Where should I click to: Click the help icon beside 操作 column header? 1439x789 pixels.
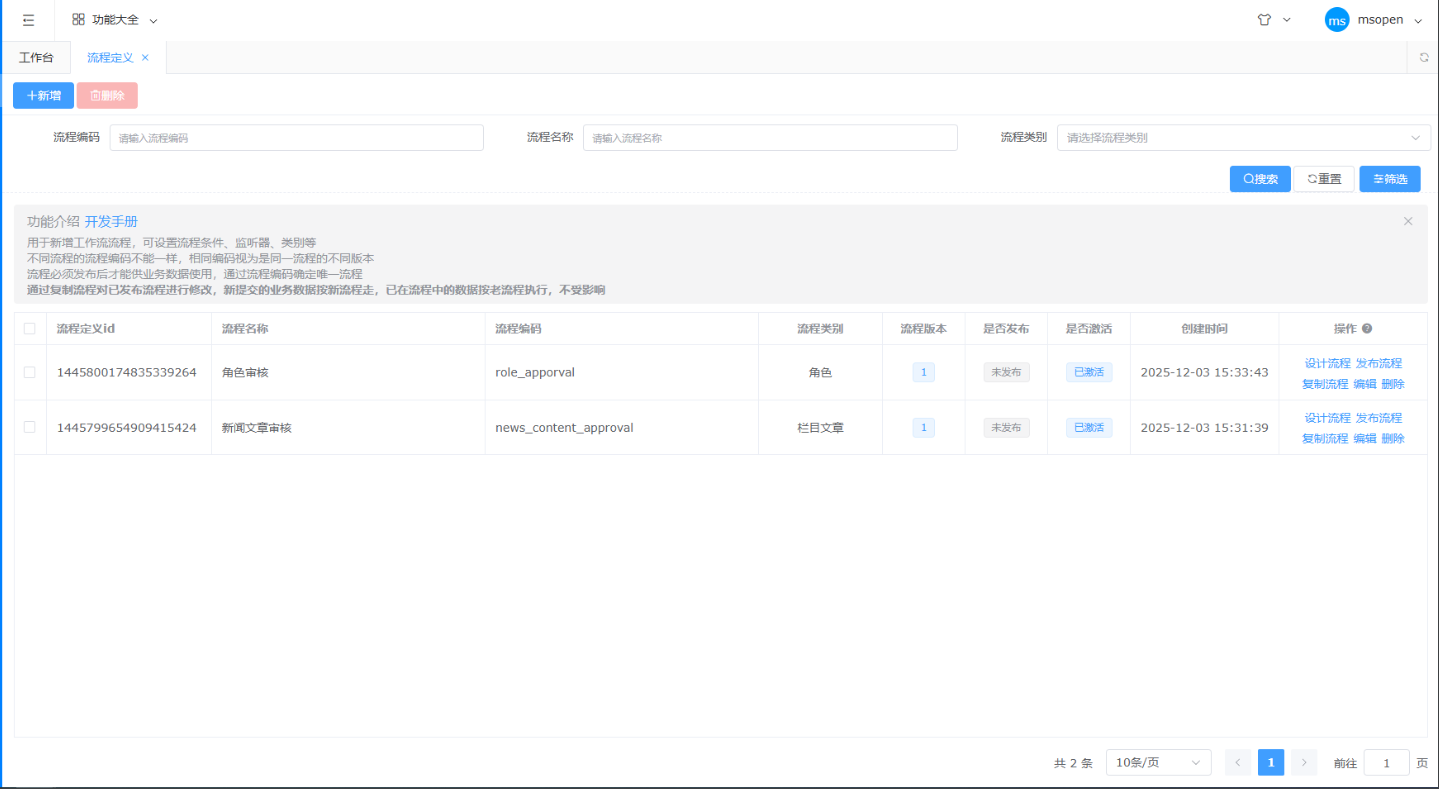(x=1367, y=328)
